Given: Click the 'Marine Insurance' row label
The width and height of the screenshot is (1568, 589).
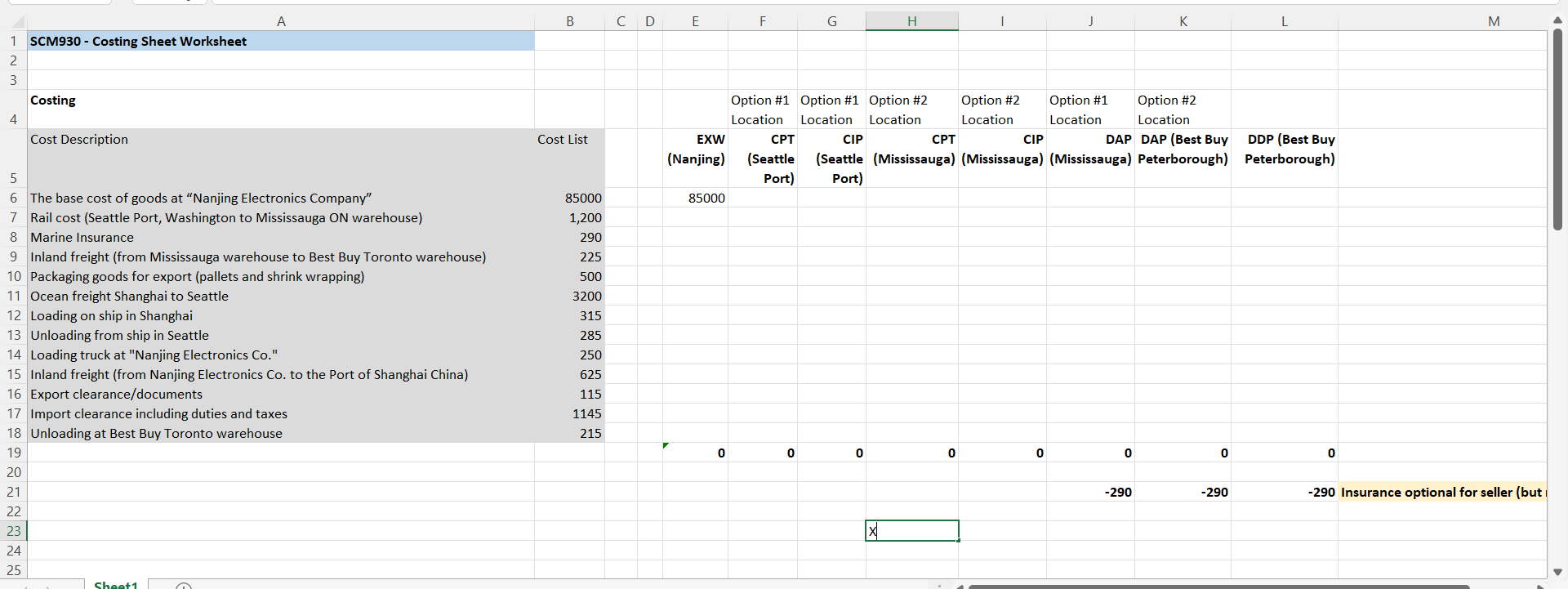Looking at the screenshot, I should click(x=82, y=237).
